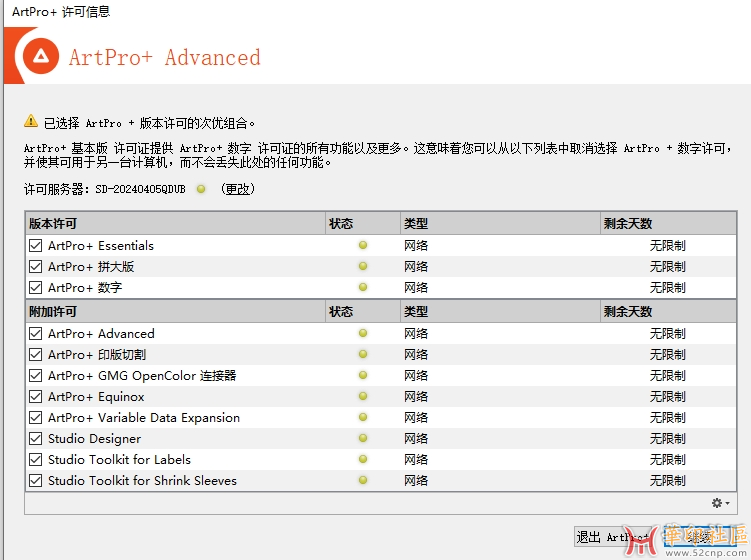Click status dot for ArtPro+ 印版切割
751x560 pixels.
(x=363, y=354)
